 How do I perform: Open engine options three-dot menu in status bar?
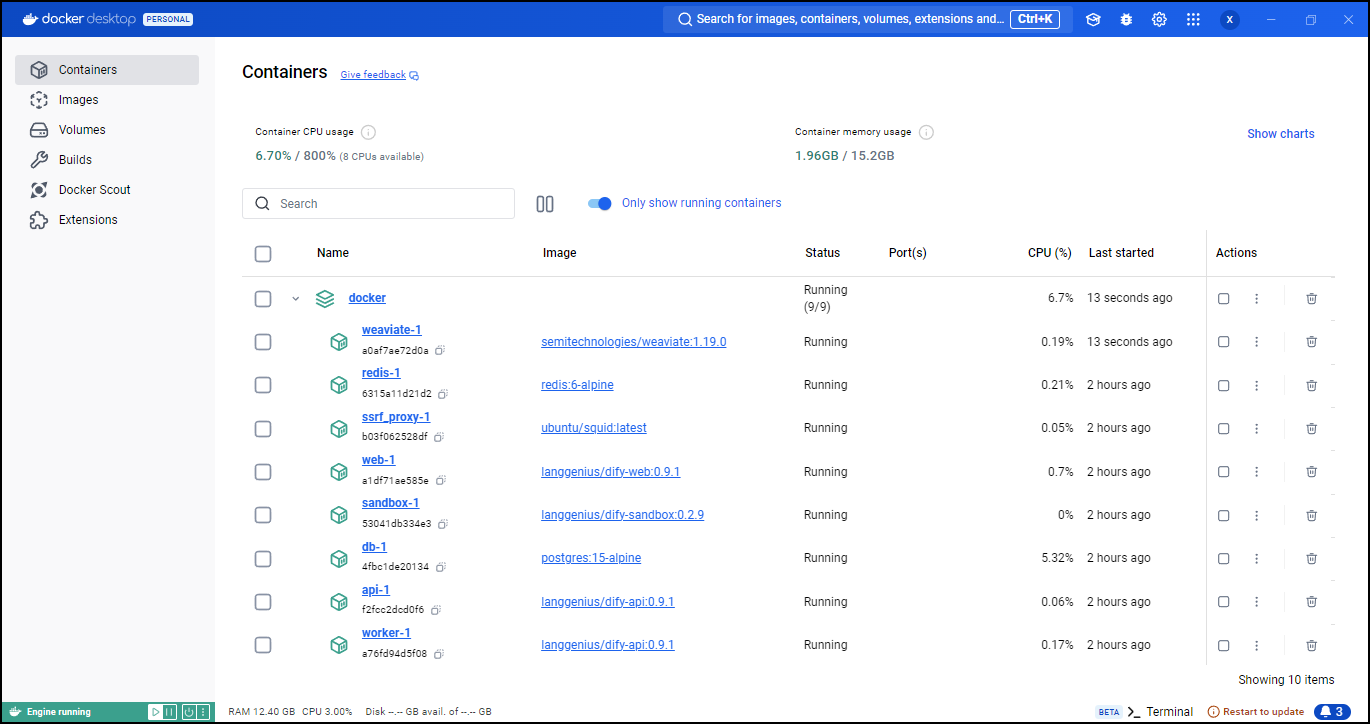point(203,712)
